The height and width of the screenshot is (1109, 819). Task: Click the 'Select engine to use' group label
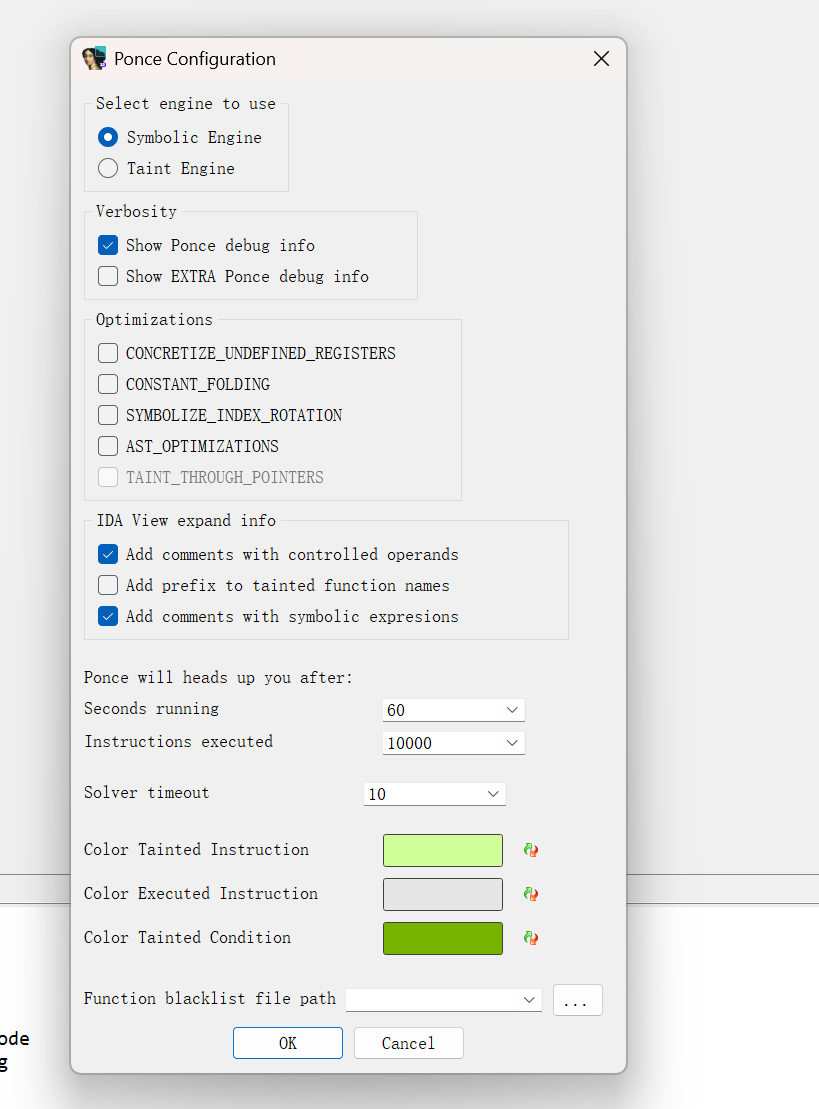(186, 103)
